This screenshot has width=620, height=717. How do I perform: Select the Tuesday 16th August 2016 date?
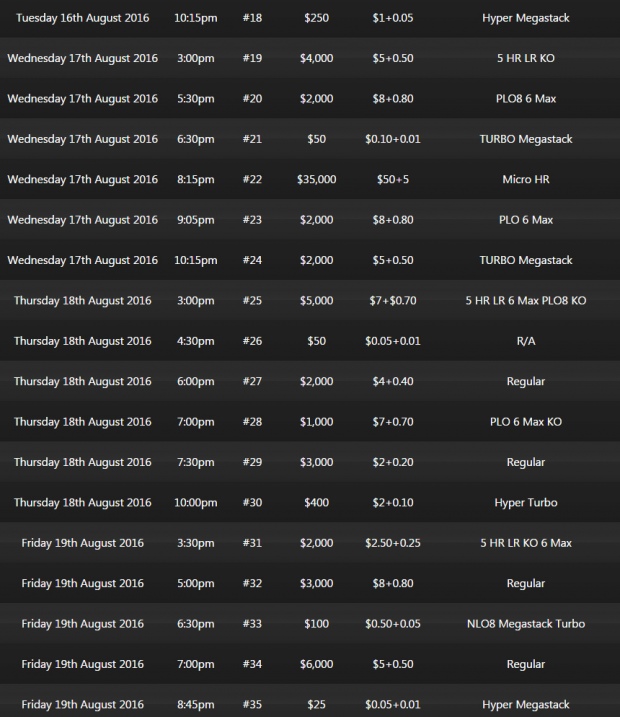coord(82,18)
